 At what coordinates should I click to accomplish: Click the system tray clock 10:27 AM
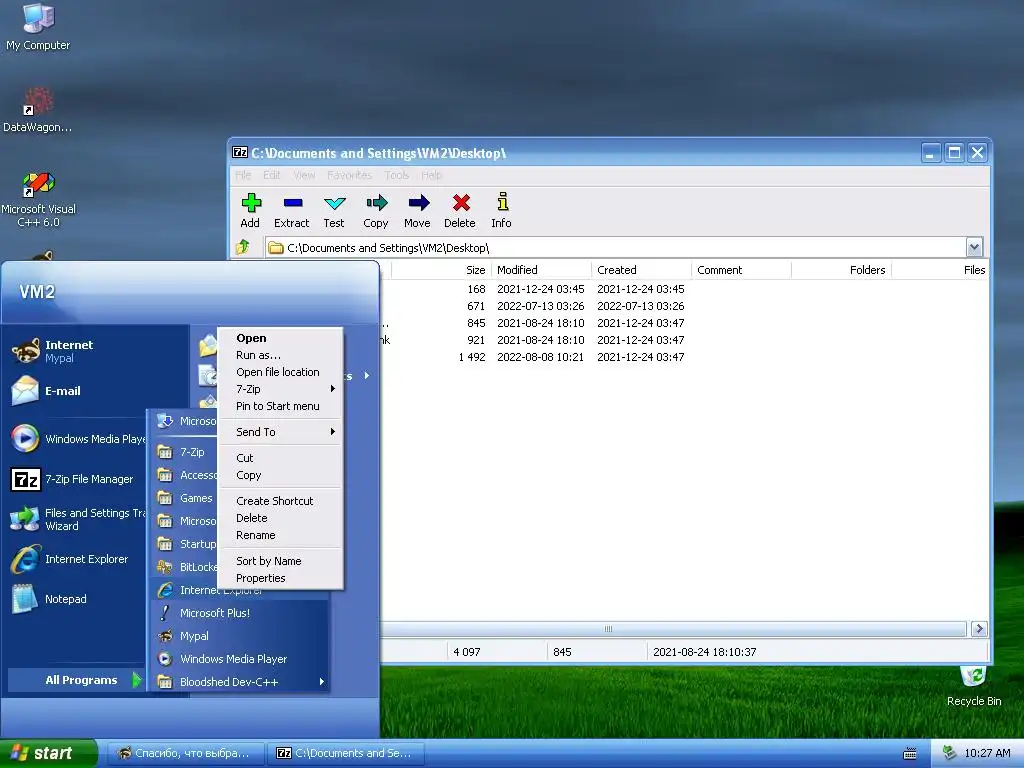(987, 753)
